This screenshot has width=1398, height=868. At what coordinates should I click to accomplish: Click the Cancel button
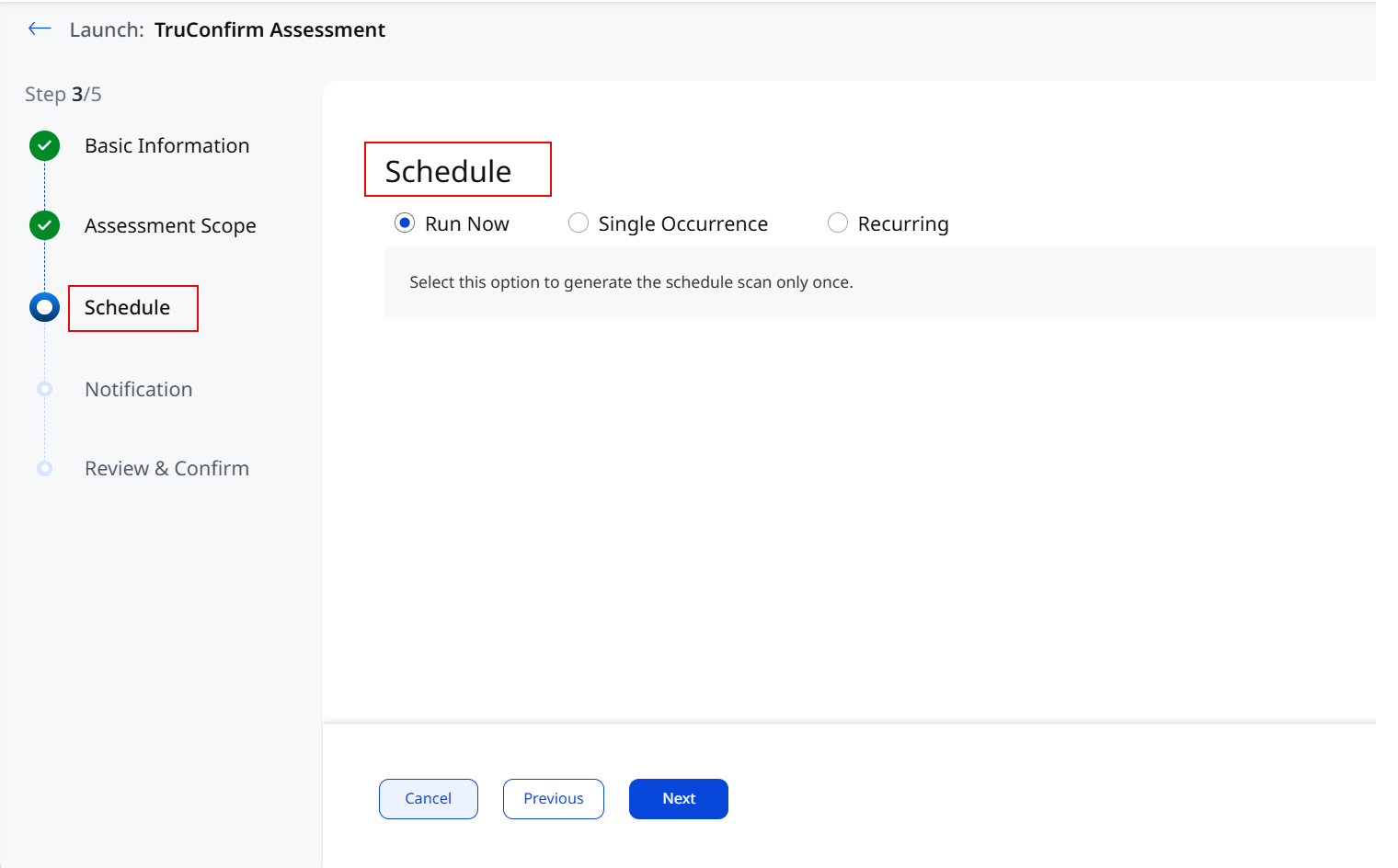coord(429,799)
